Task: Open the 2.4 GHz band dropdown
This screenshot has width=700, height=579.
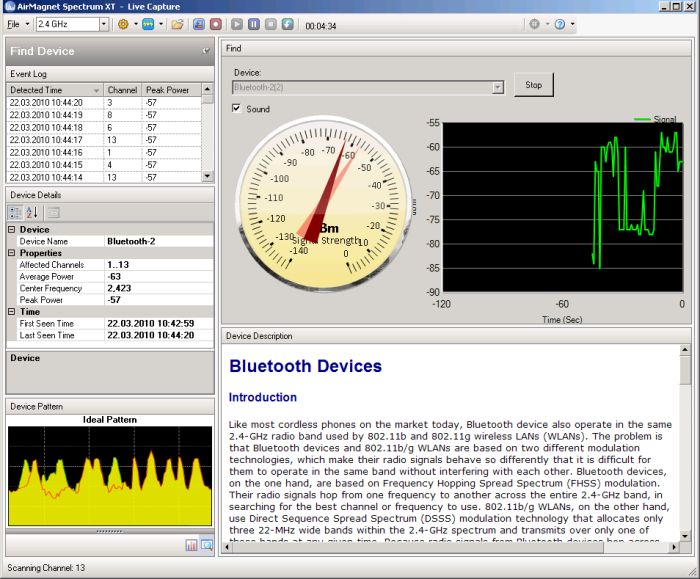Action: coord(104,24)
